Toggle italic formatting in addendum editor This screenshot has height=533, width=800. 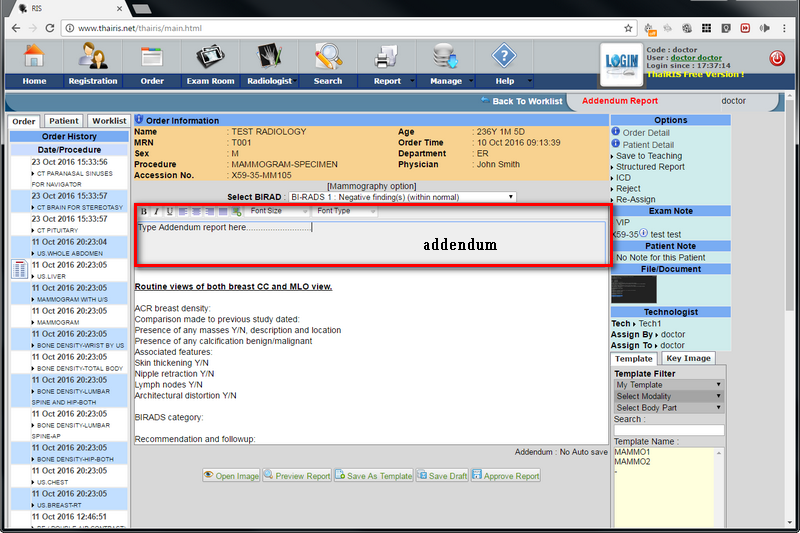click(157, 212)
